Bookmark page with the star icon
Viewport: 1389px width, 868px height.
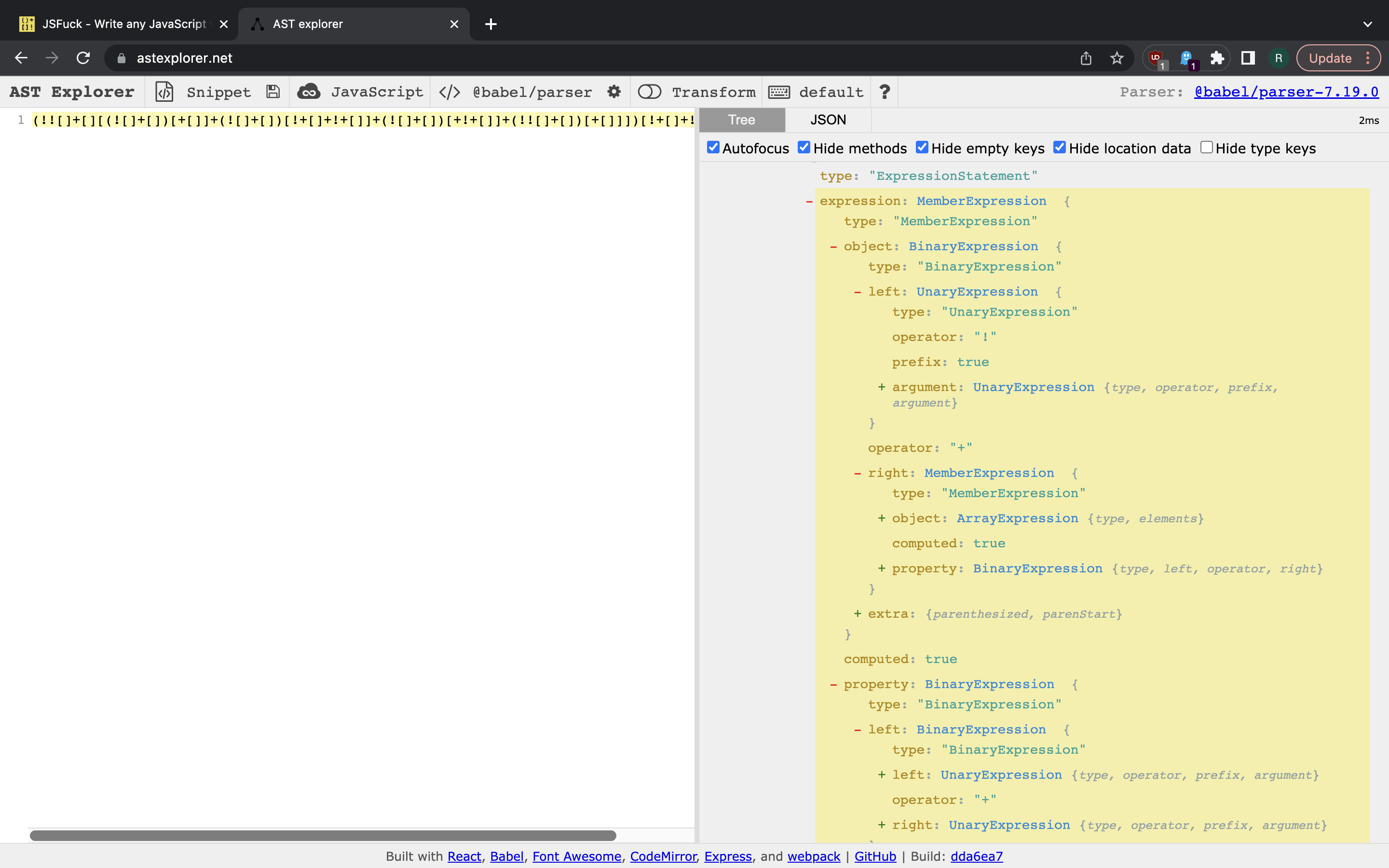point(1117,58)
